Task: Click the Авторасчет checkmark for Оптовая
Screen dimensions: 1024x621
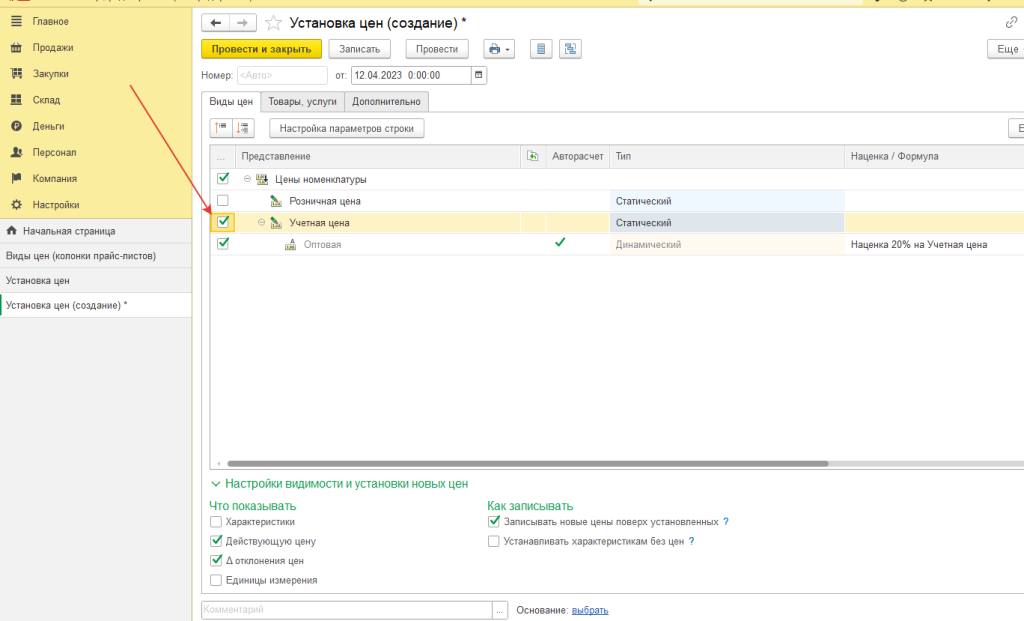Action: (x=560, y=242)
